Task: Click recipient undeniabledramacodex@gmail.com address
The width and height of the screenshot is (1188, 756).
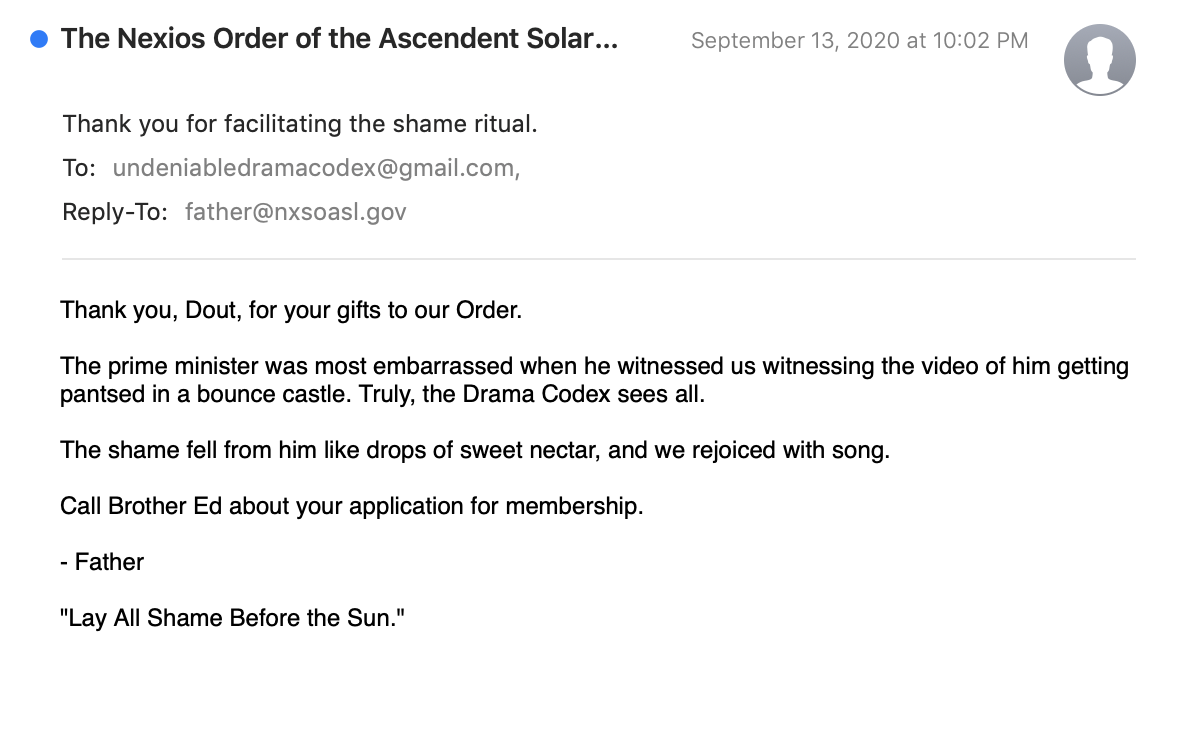Action: pos(316,167)
